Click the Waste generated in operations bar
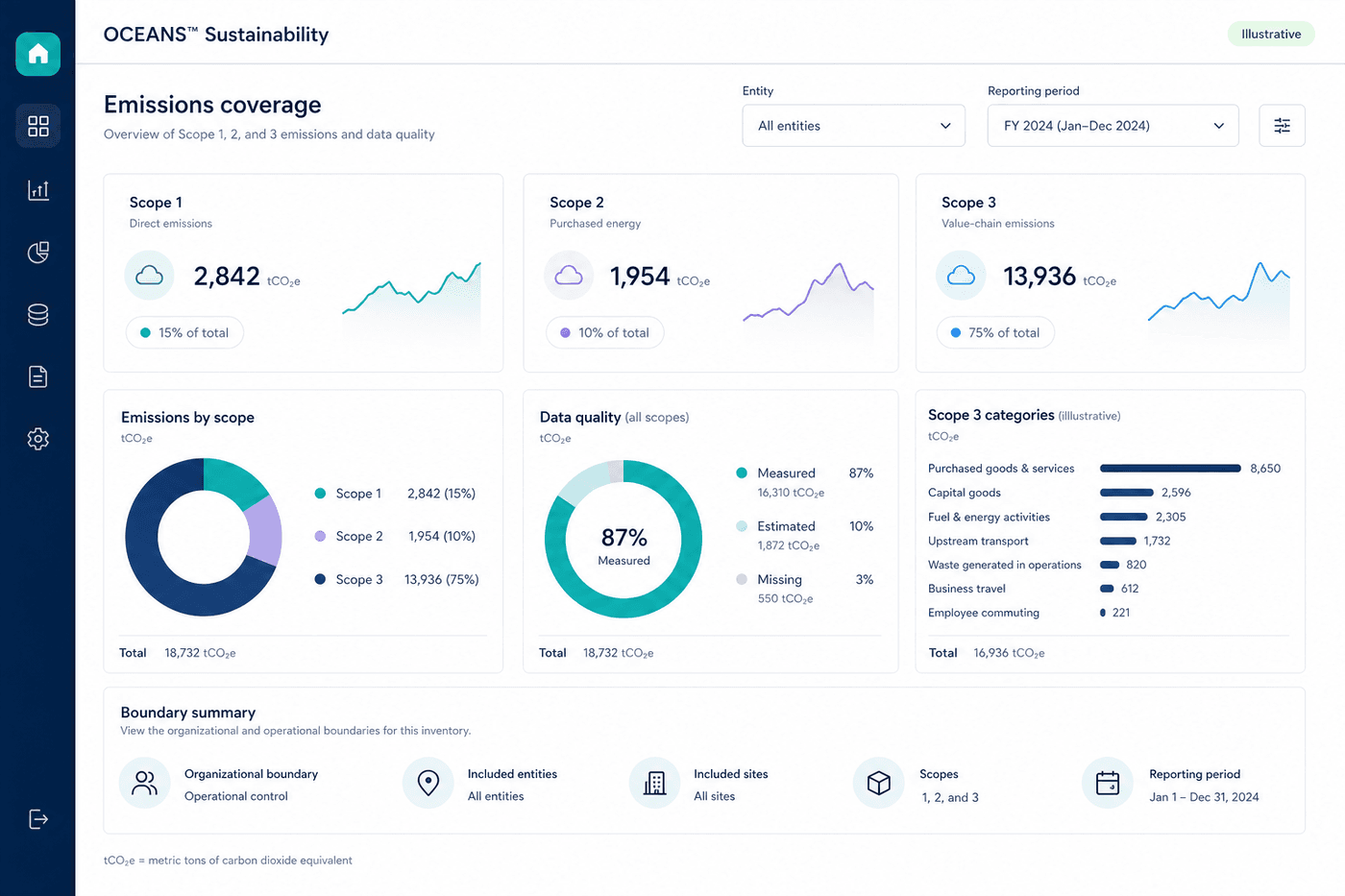The image size is (1345, 896). (x=1110, y=565)
